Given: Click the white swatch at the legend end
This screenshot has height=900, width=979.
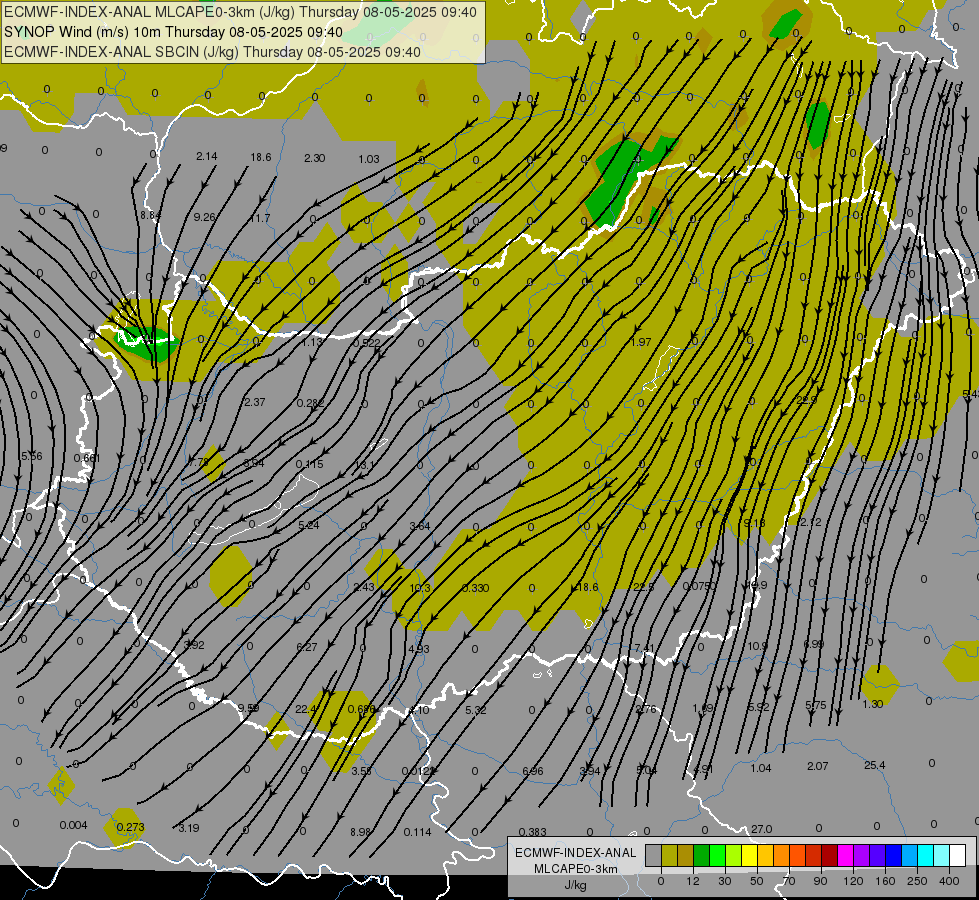Looking at the screenshot, I should (x=957, y=855).
